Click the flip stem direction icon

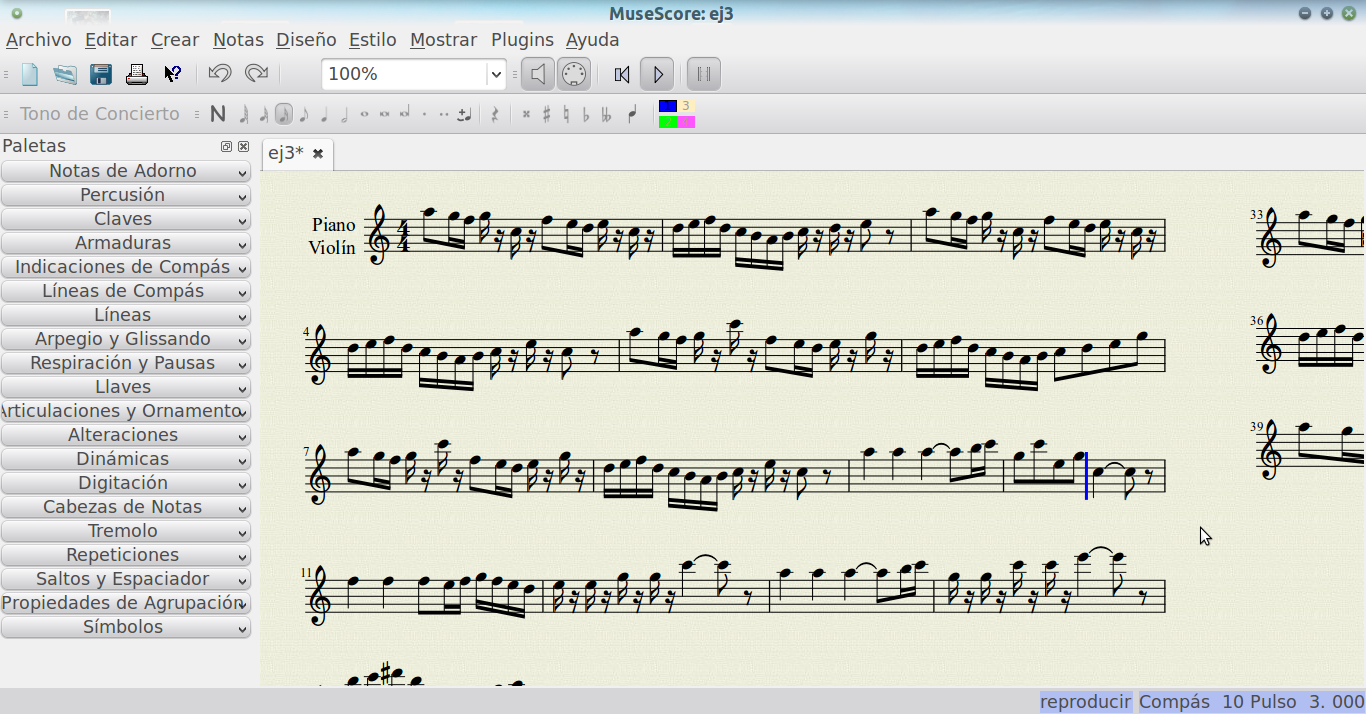click(x=632, y=114)
